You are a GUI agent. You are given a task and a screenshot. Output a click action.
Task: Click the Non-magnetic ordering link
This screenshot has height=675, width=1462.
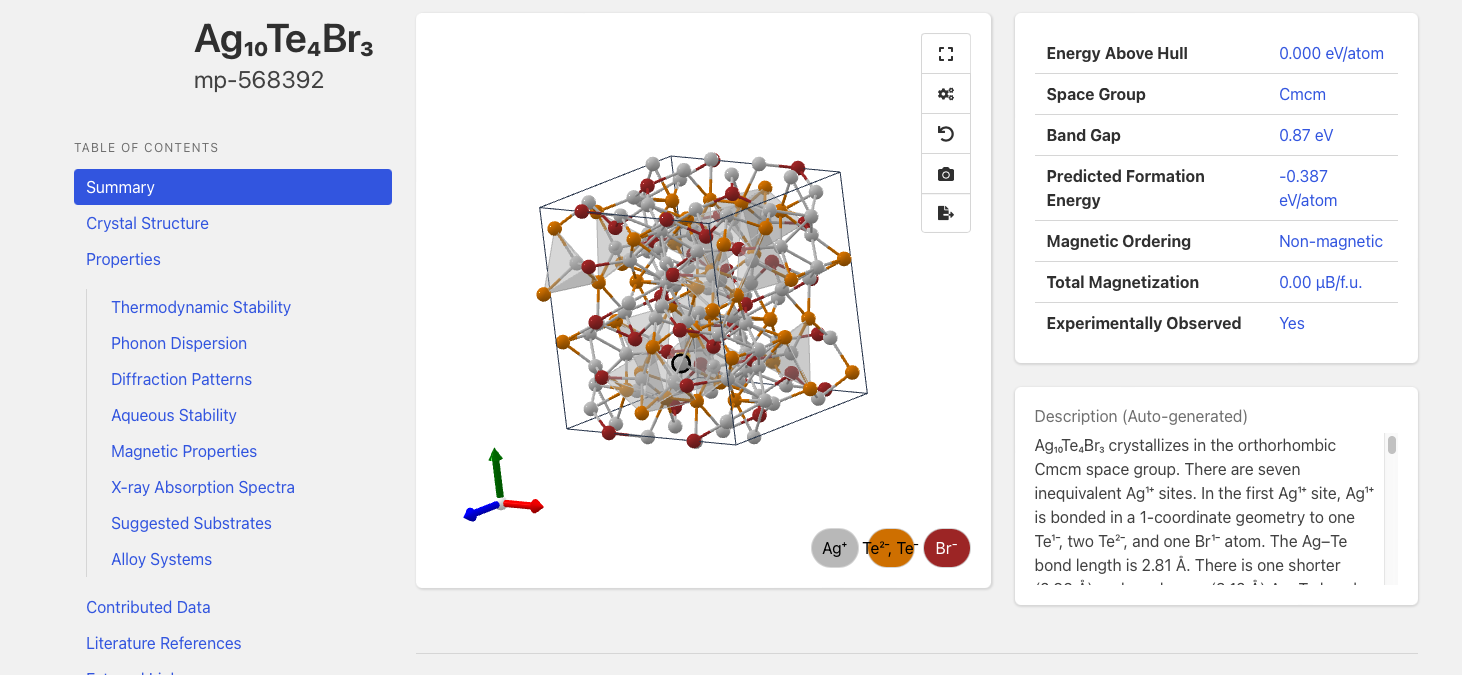(1331, 241)
